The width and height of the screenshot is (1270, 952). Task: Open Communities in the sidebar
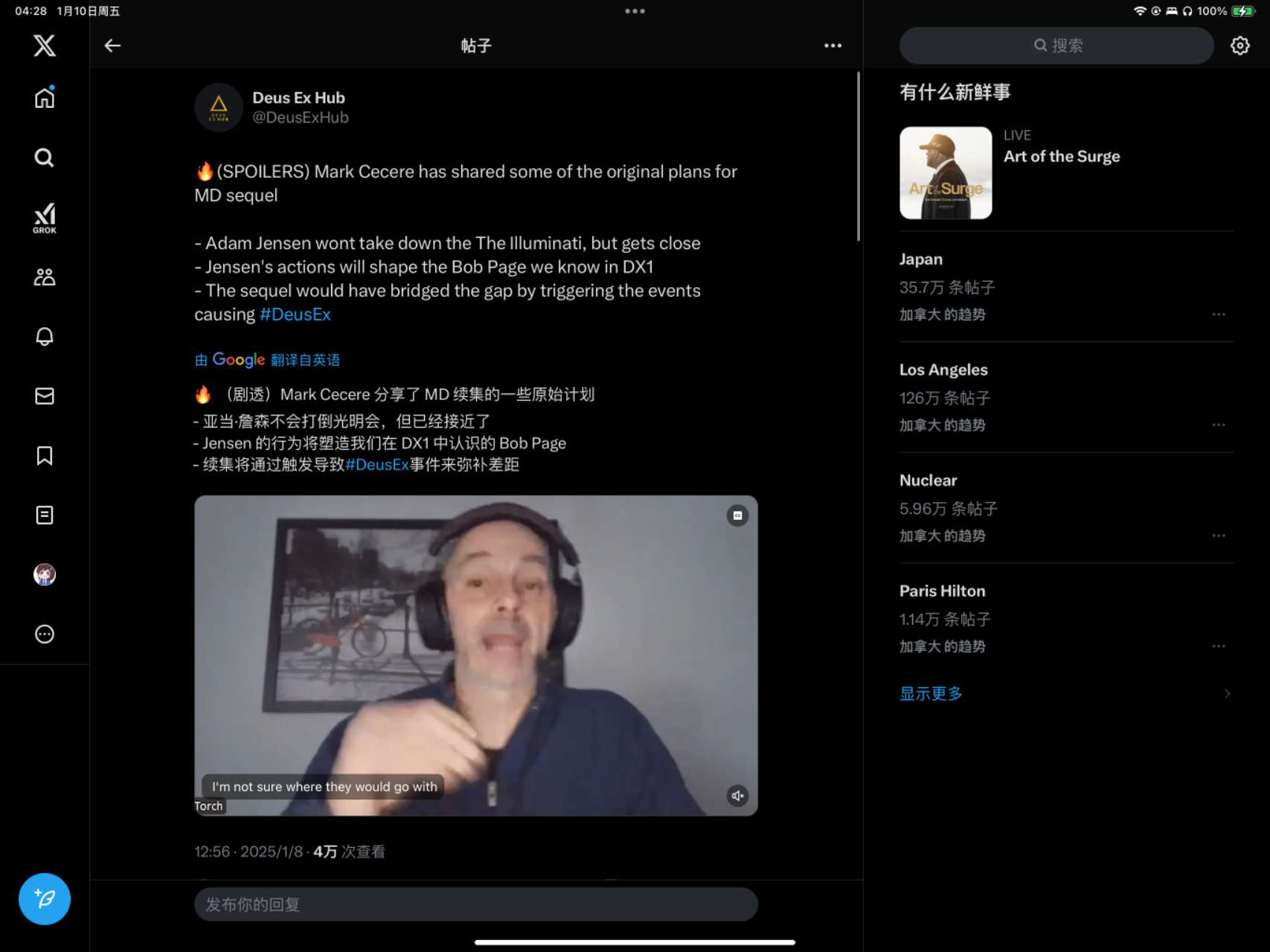[x=45, y=277]
